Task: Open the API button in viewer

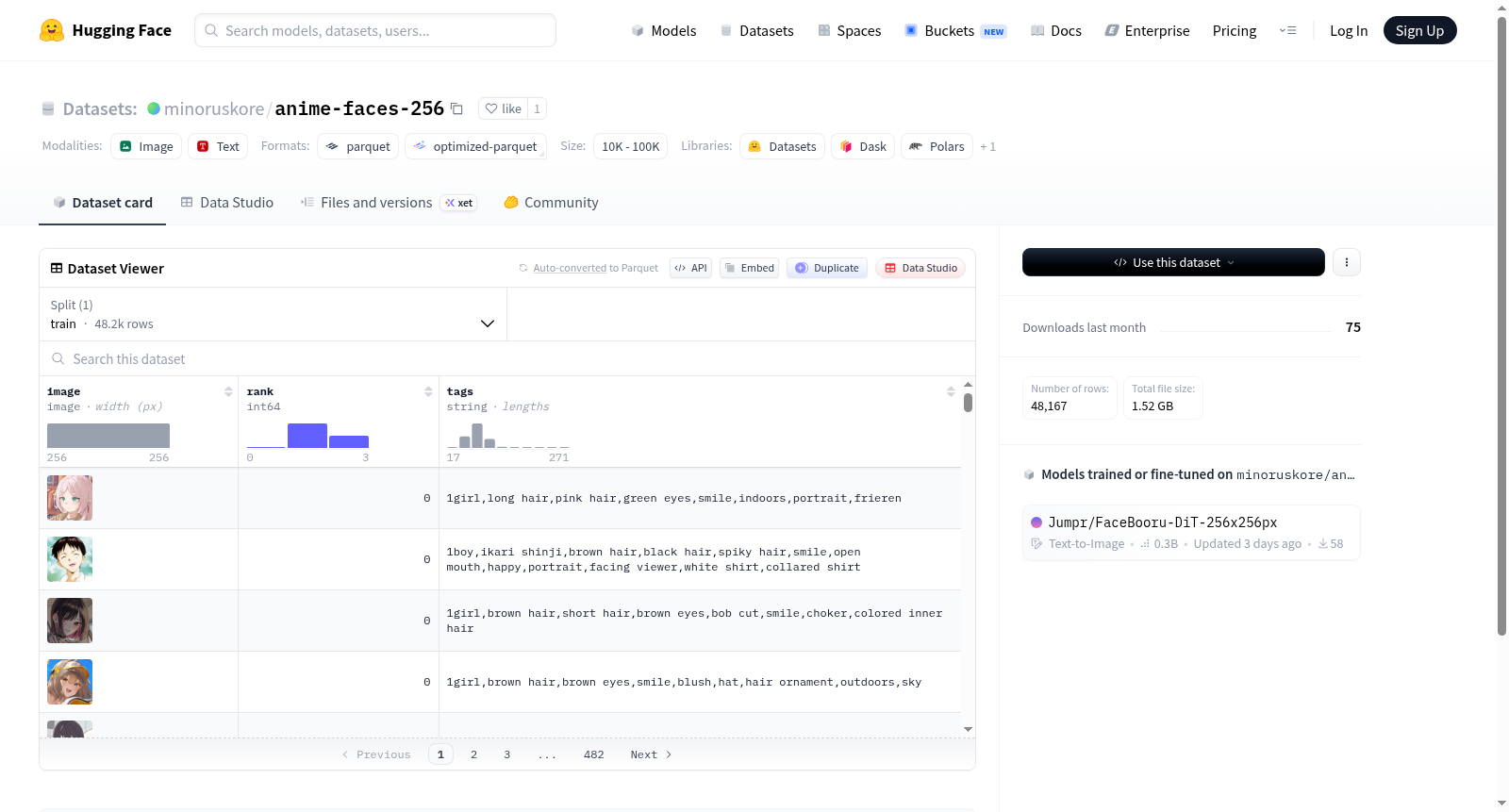Action: (x=691, y=268)
